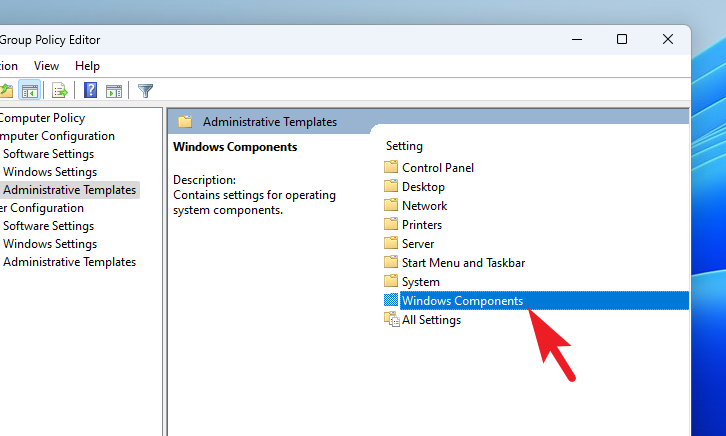Screen dimensions: 726x436
Task: Click the Printers folder icon
Action: pyautogui.click(x=391, y=224)
